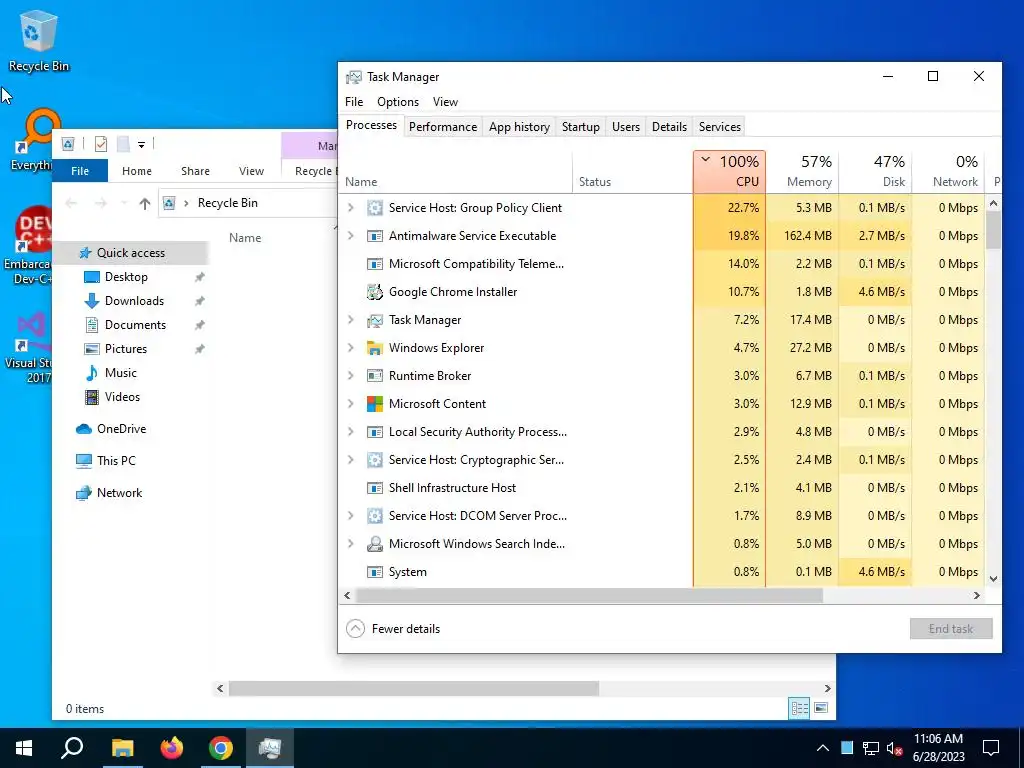Sort processes by CPU column header
The width and height of the screenshot is (1024, 768).
coord(729,171)
